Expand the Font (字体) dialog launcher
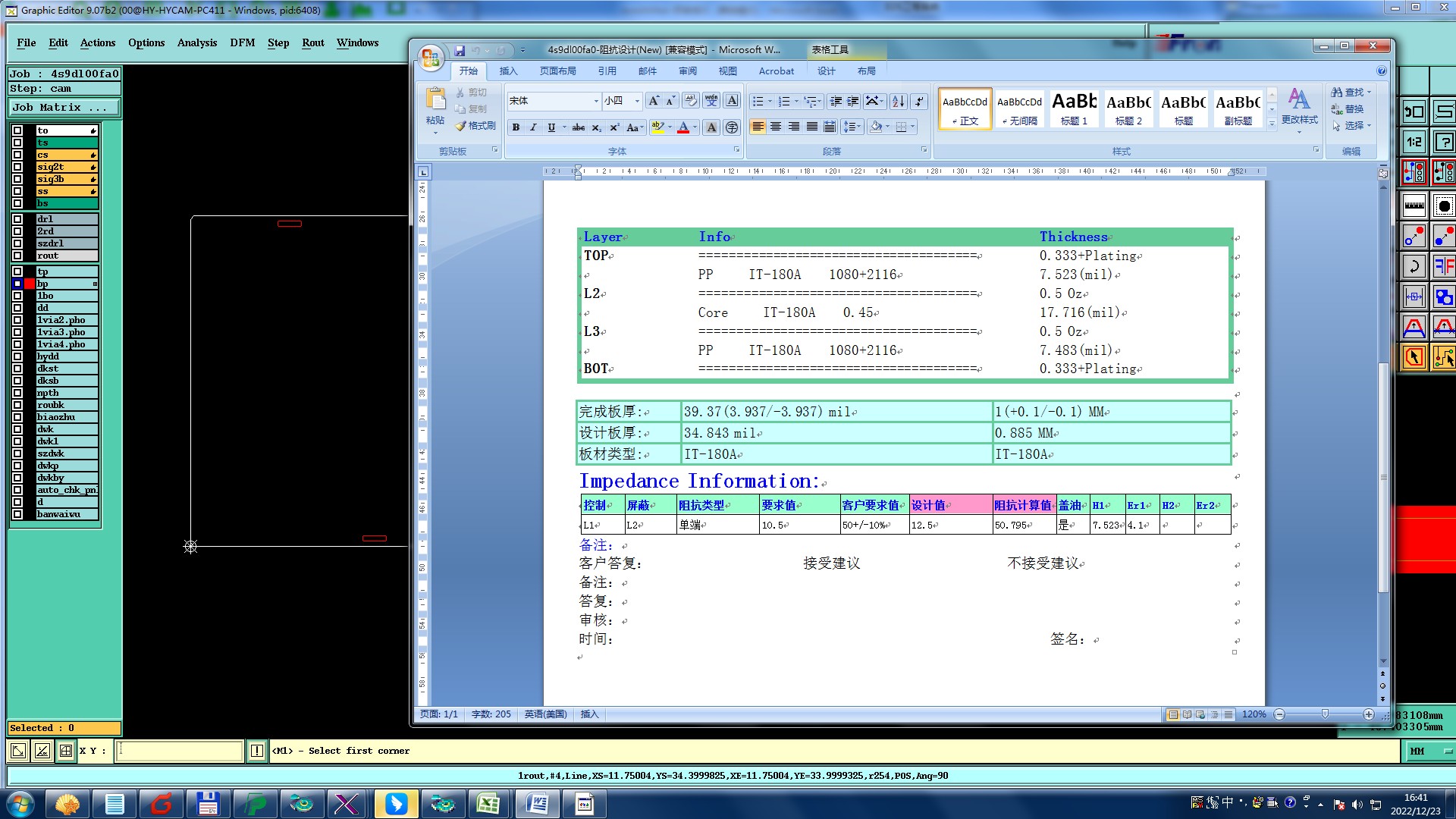Image resolution: width=1456 pixels, height=819 pixels. tap(736, 150)
